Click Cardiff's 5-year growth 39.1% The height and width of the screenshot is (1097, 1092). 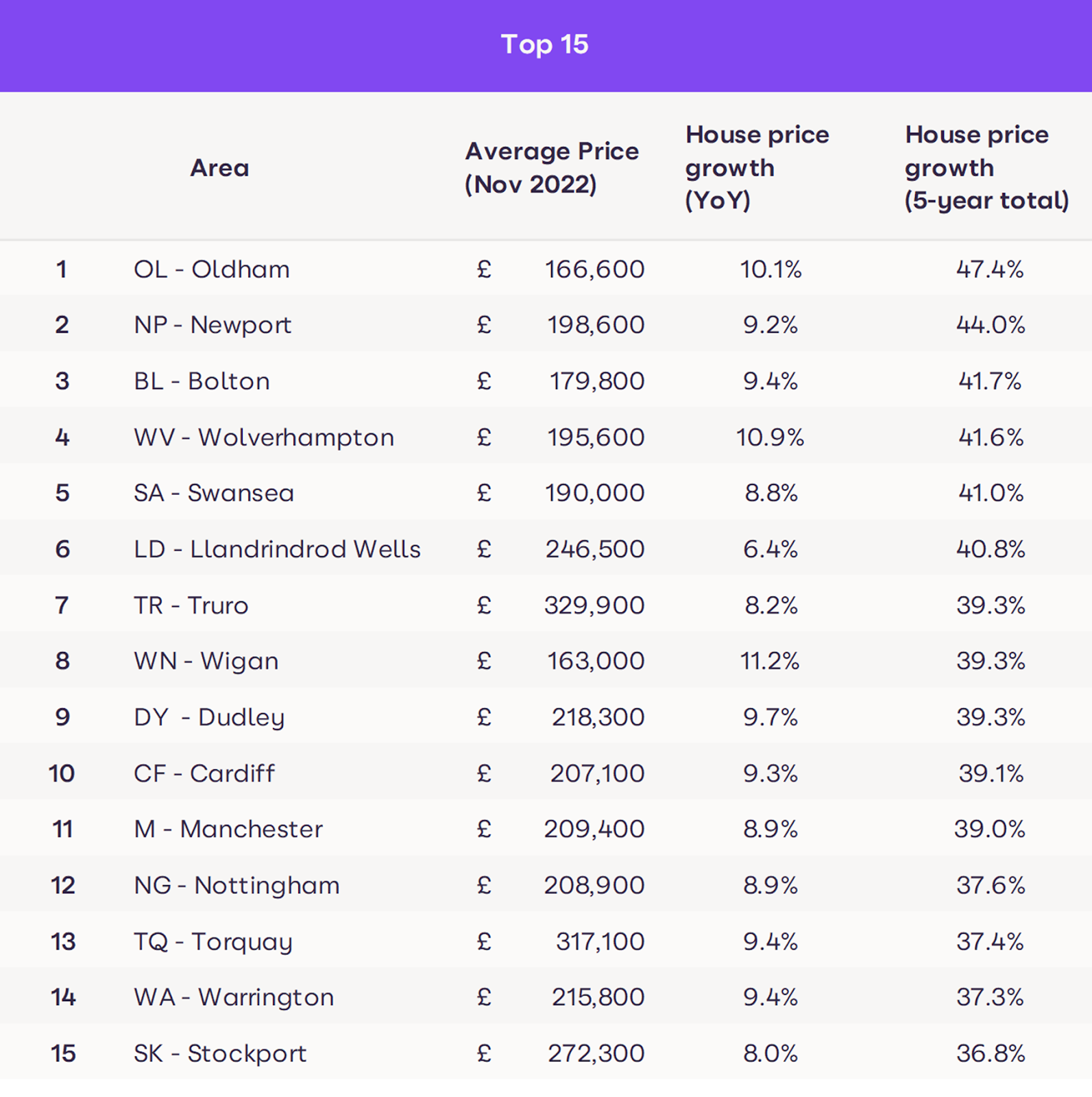click(991, 773)
